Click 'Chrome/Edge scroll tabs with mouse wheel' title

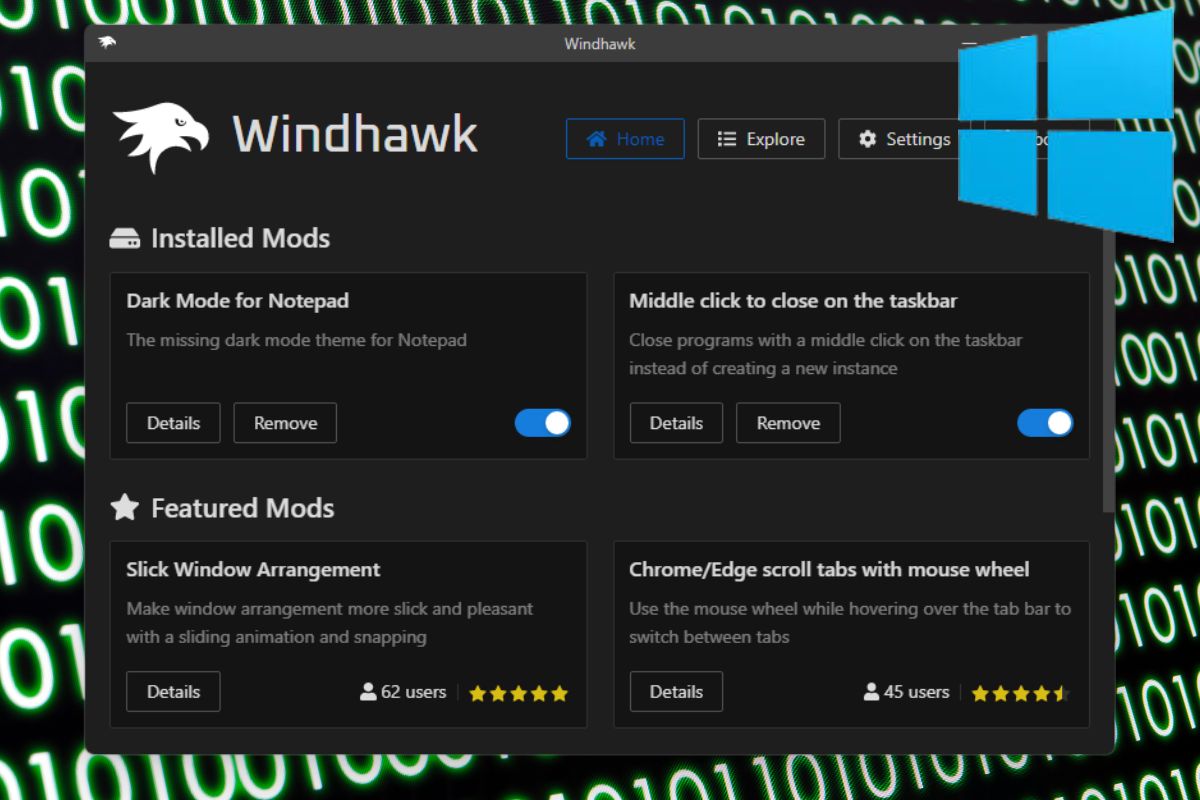point(829,570)
